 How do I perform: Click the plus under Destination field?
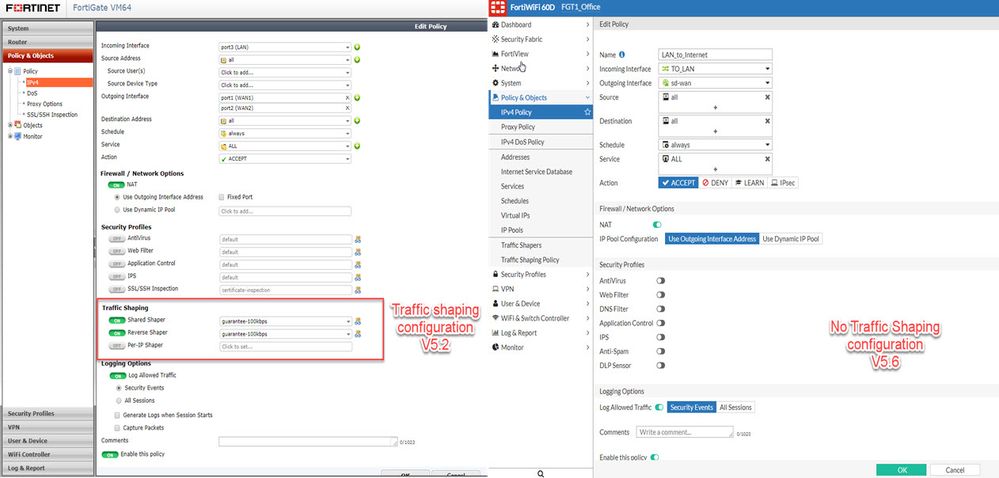click(715, 131)
